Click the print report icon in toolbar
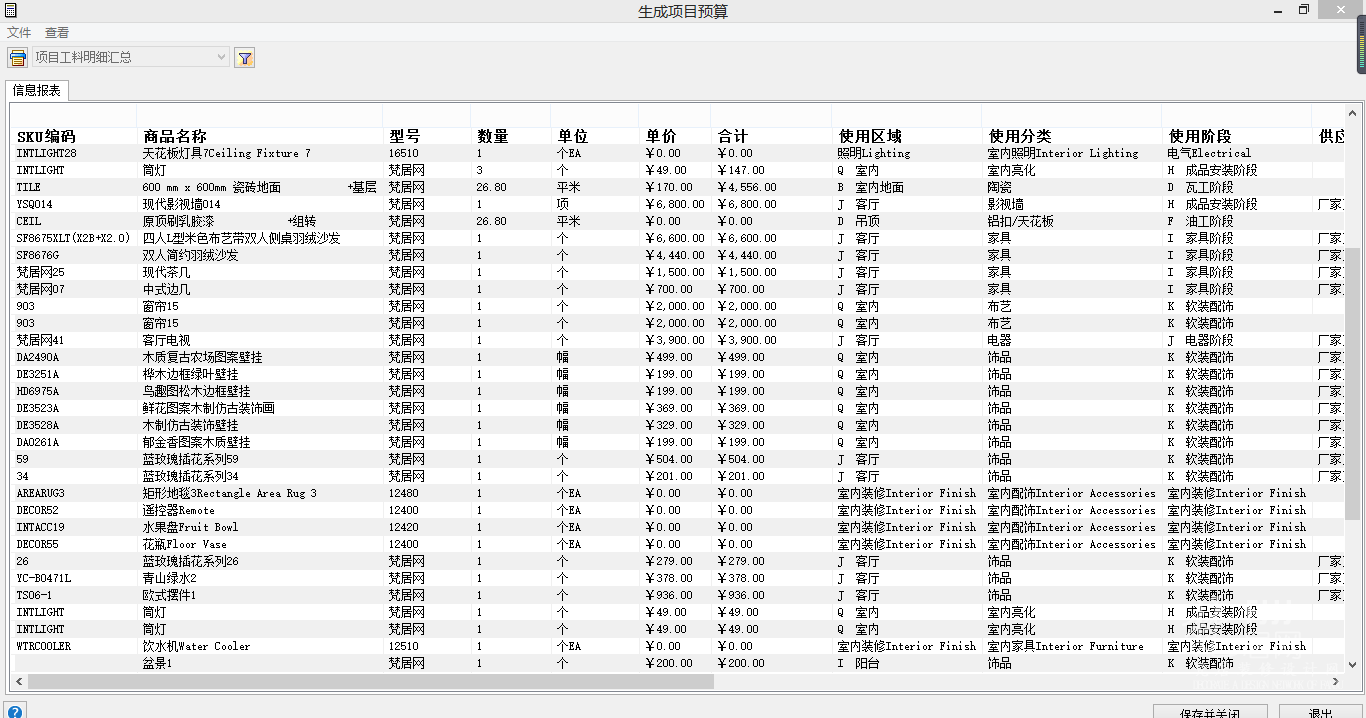 coord(17,58)
